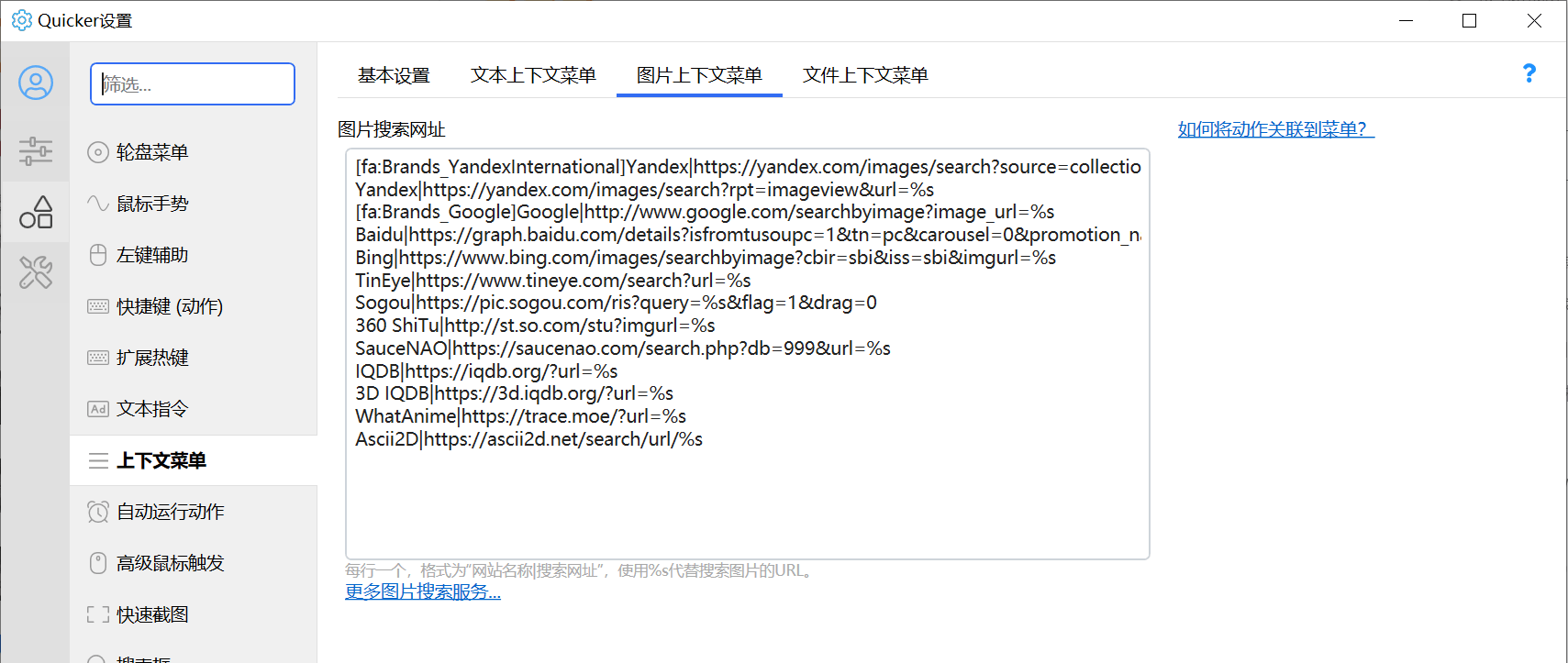The height and width of the screenshot is (663, 1568).
Task: Click the [fa:Brands_Google]Google URL line
Action: (705, 212)
